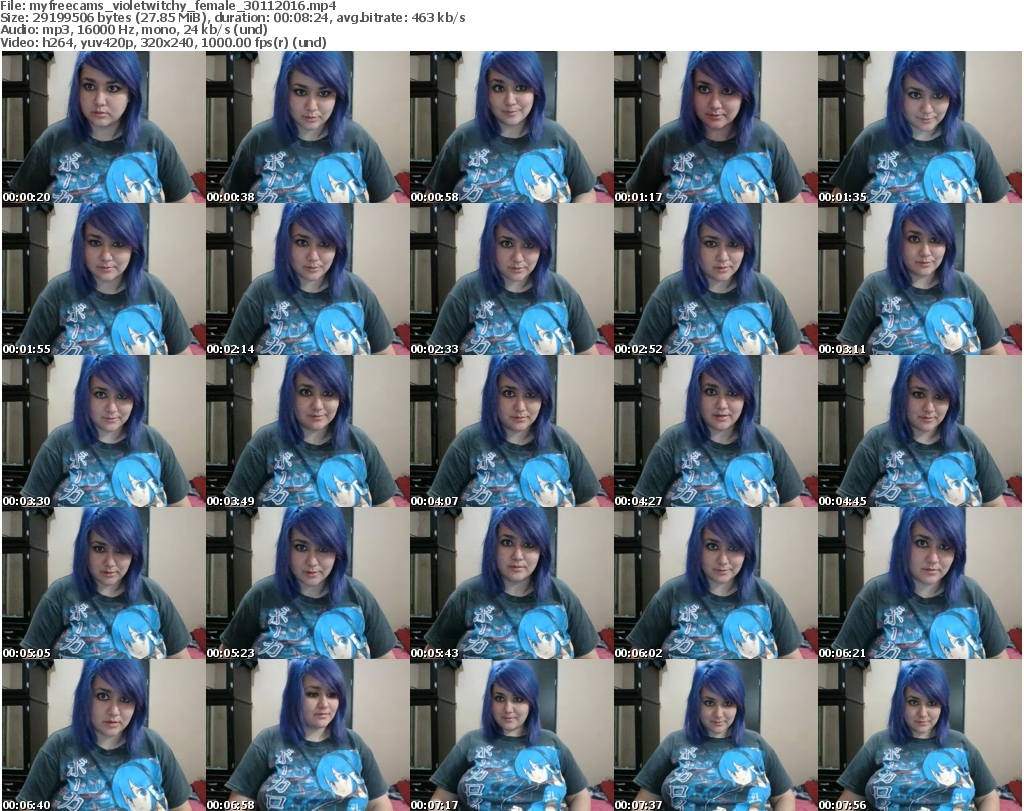Select the thumbnail stamped 00:04:07

511,432
